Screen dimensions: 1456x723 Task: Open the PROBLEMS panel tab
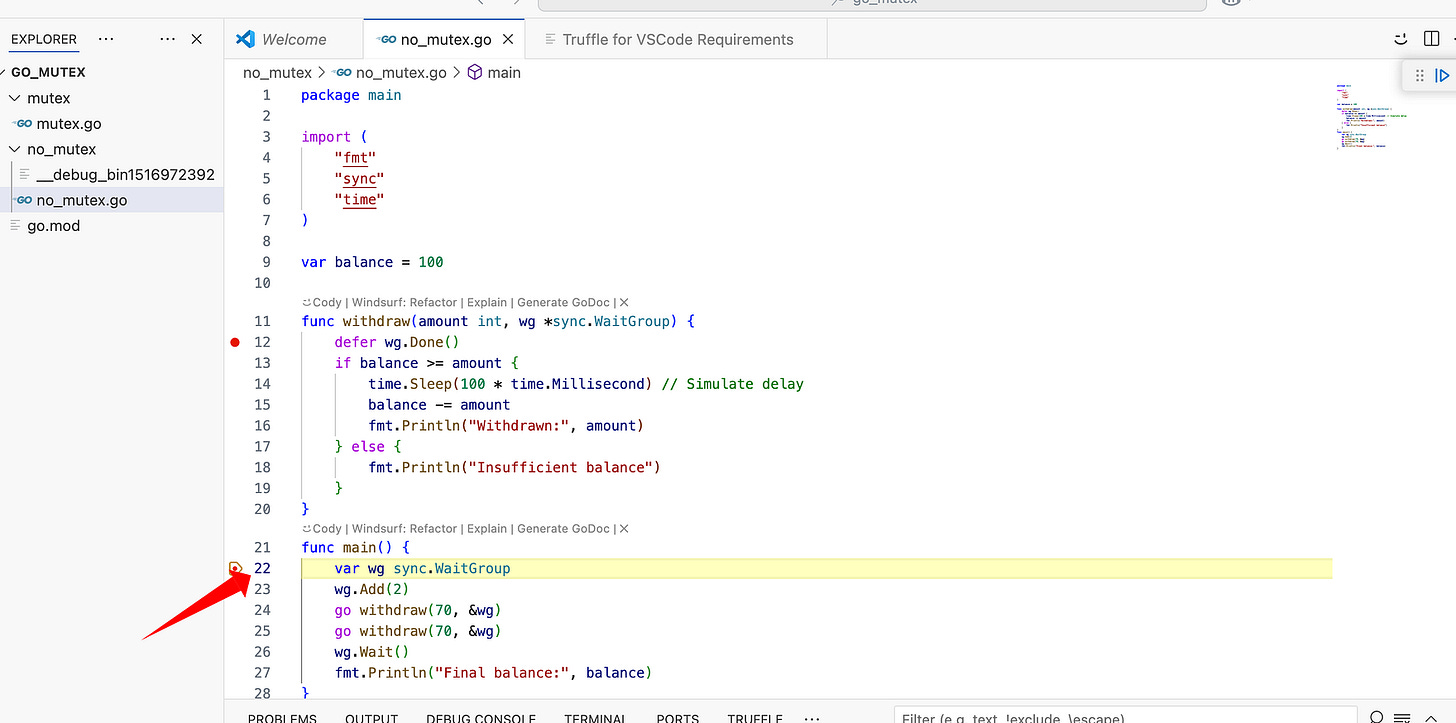(x=282, y=718)
